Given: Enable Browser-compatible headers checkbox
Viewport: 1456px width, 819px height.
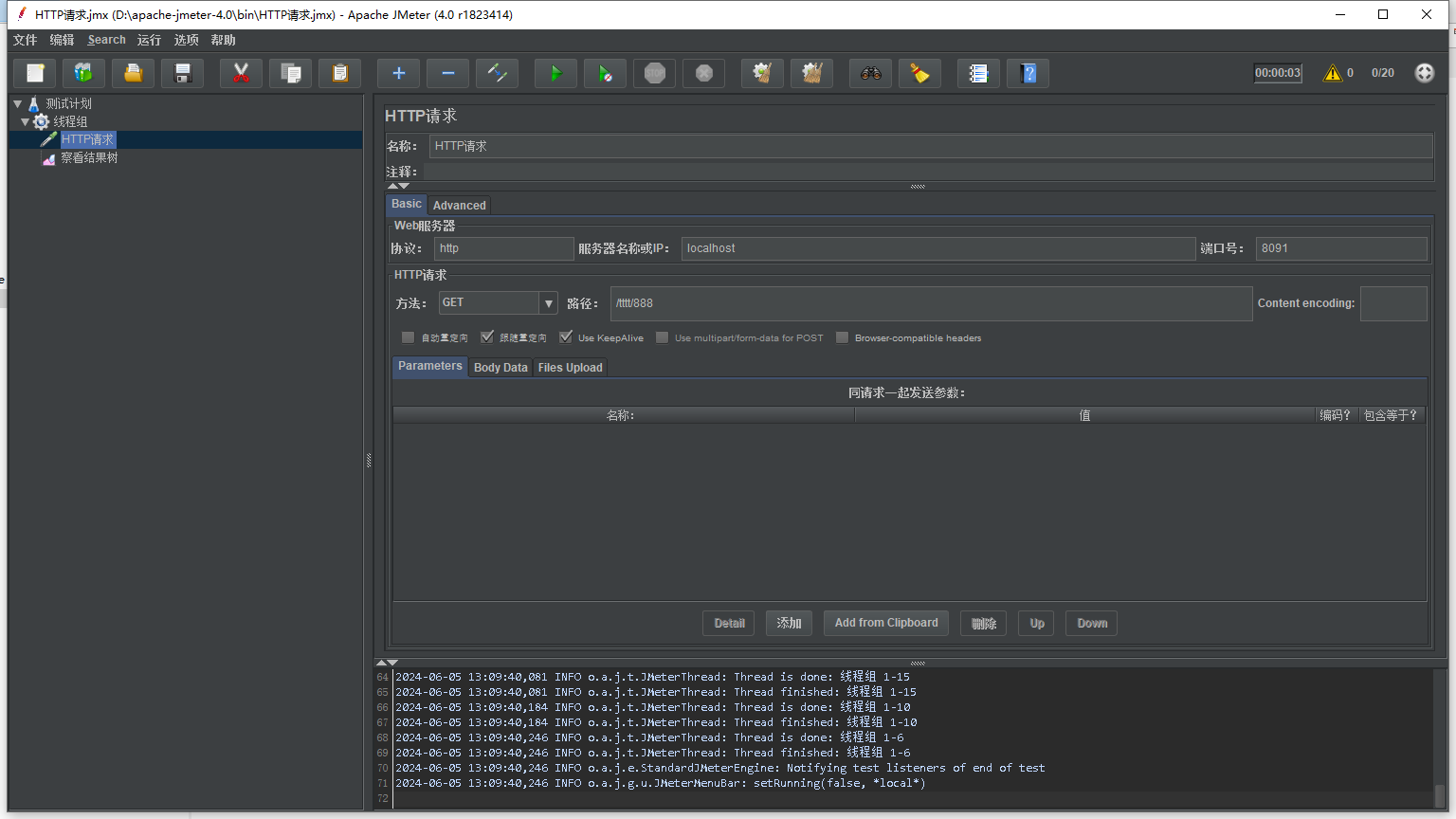Looking at the screenshot, I should [842, 337].
